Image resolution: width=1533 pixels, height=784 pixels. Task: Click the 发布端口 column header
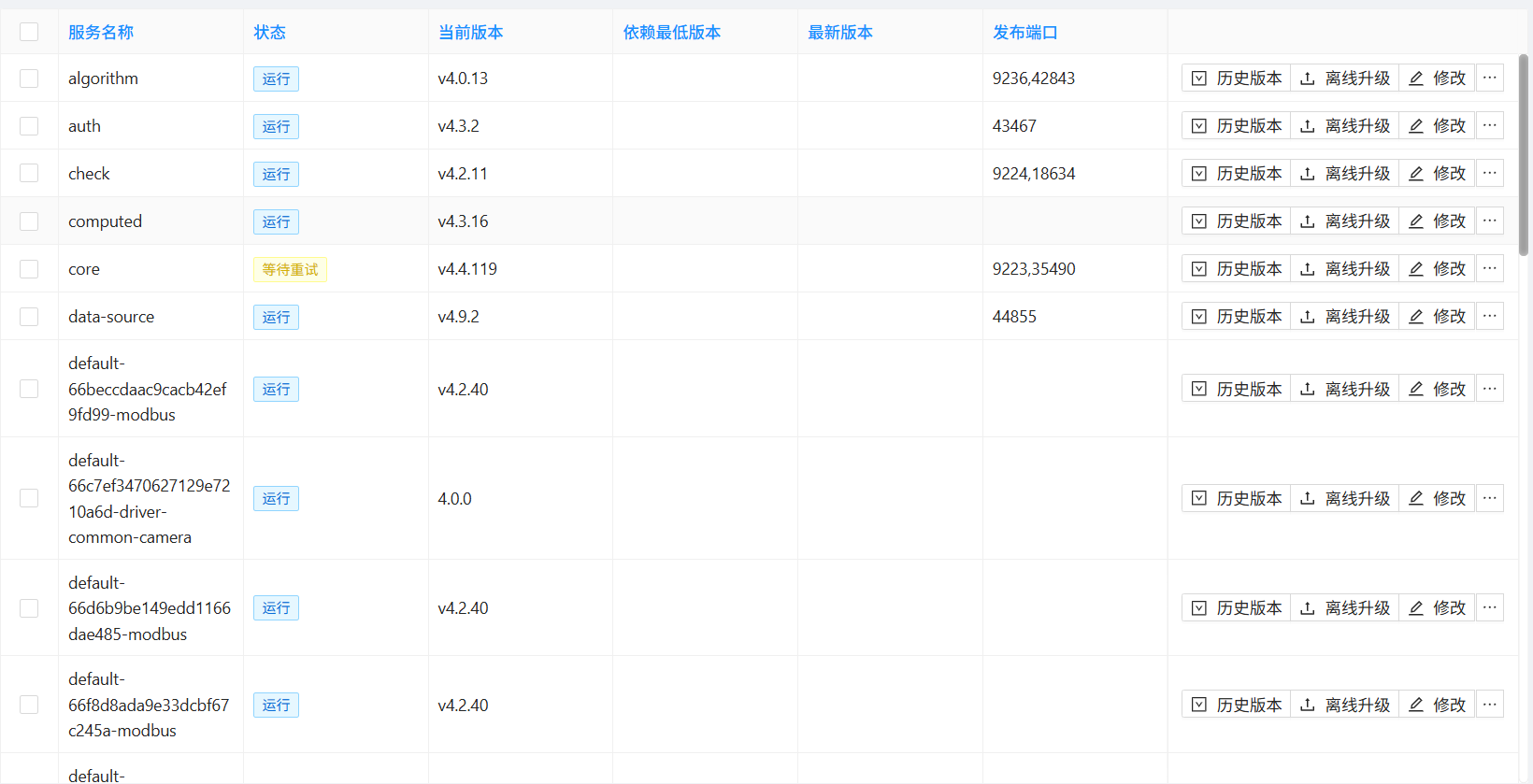point(1024,33)
